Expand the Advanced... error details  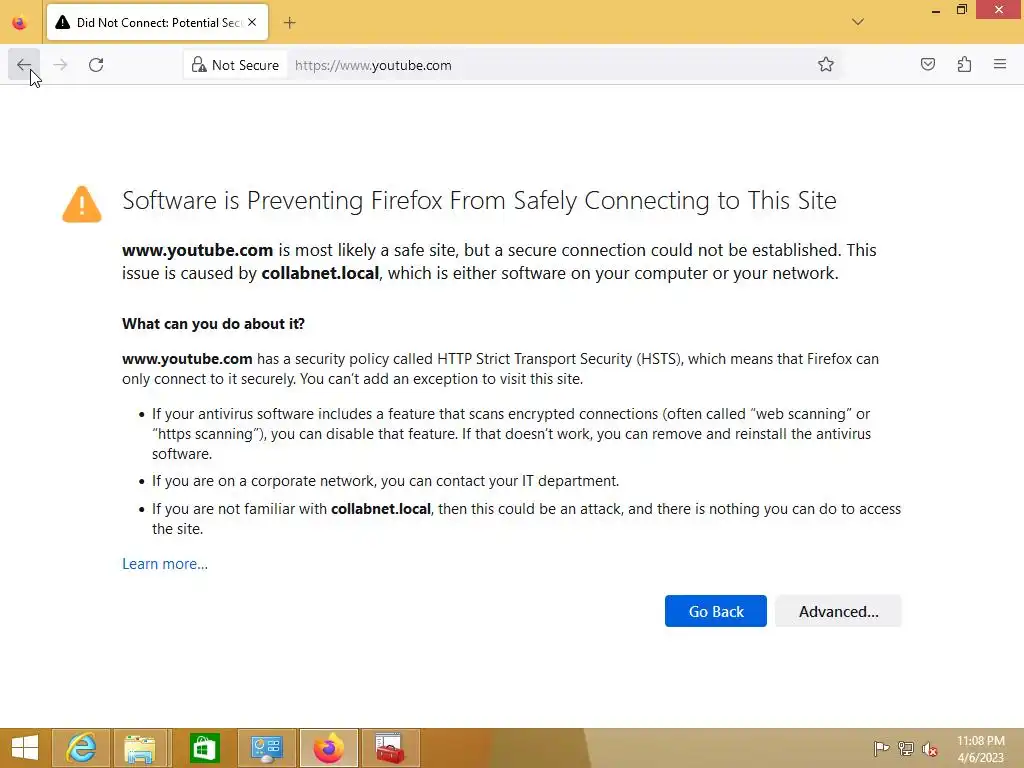pyautogui.click(x=838, y=611)
